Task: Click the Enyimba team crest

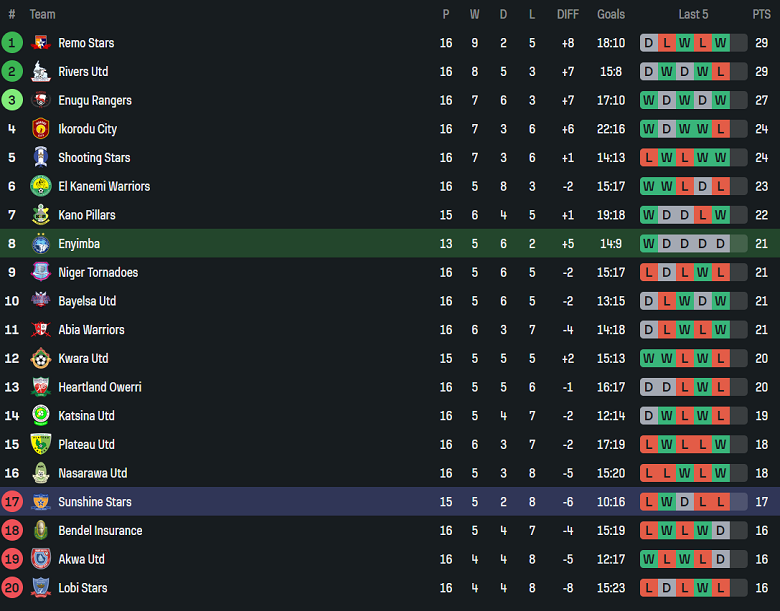Action: (41, 244)
